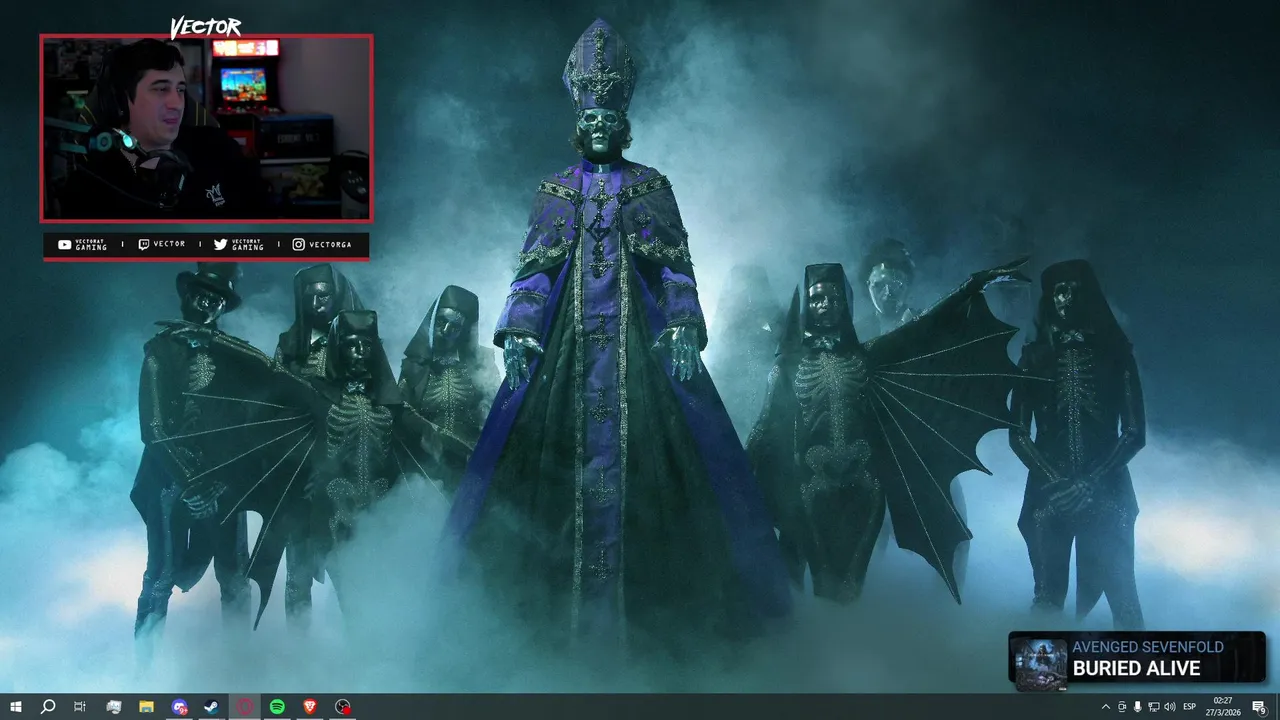Switch to the Opera GX browser

(245, 707)
